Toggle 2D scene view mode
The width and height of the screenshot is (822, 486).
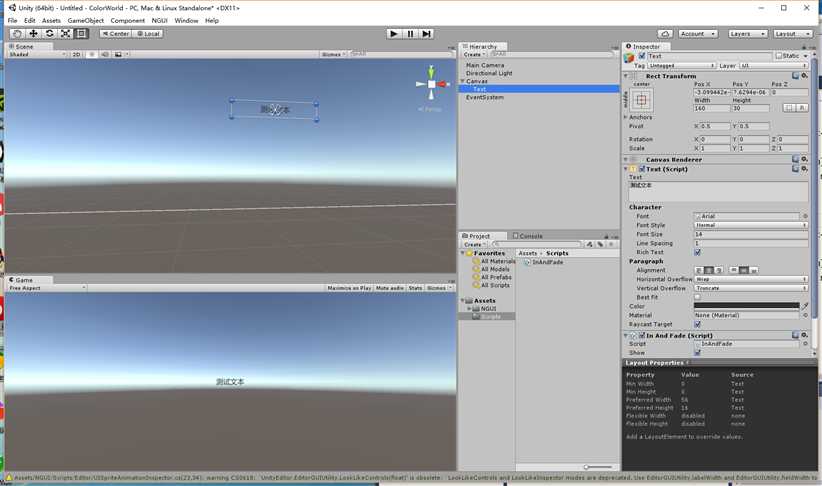point(77,55)
